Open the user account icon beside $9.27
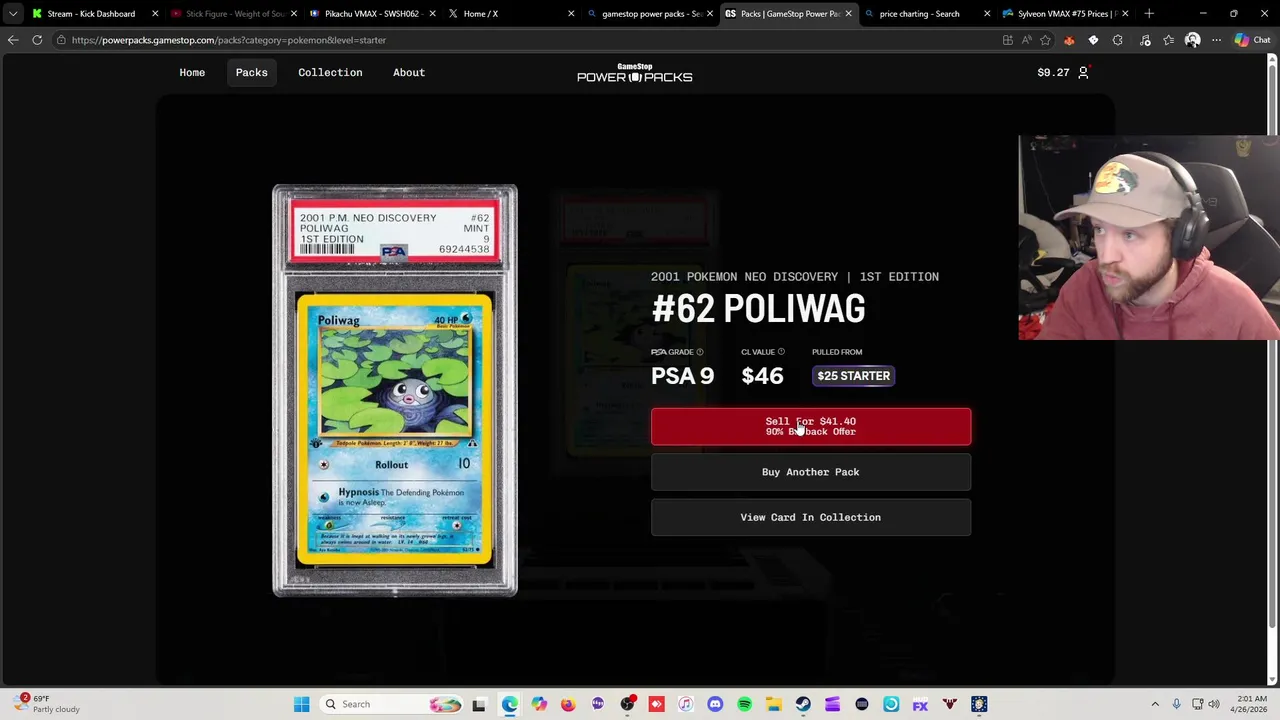This screenshot has width=1280, height=720. click(1083, 72)
